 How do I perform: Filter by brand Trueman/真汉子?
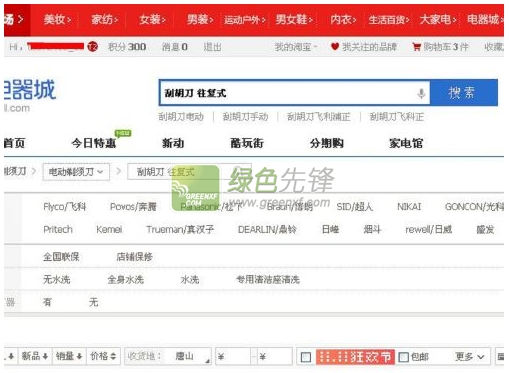click(180, 230)
